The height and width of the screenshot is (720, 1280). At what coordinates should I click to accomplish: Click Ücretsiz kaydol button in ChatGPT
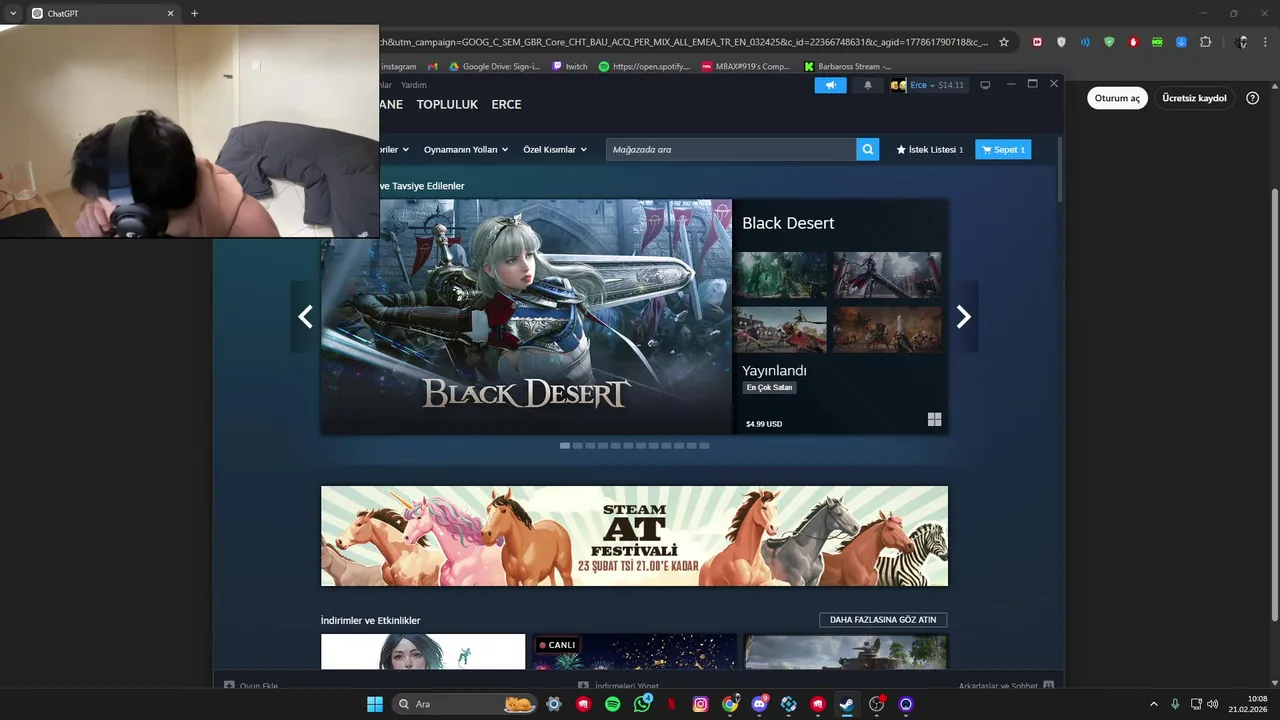[x=1194, y=98]
